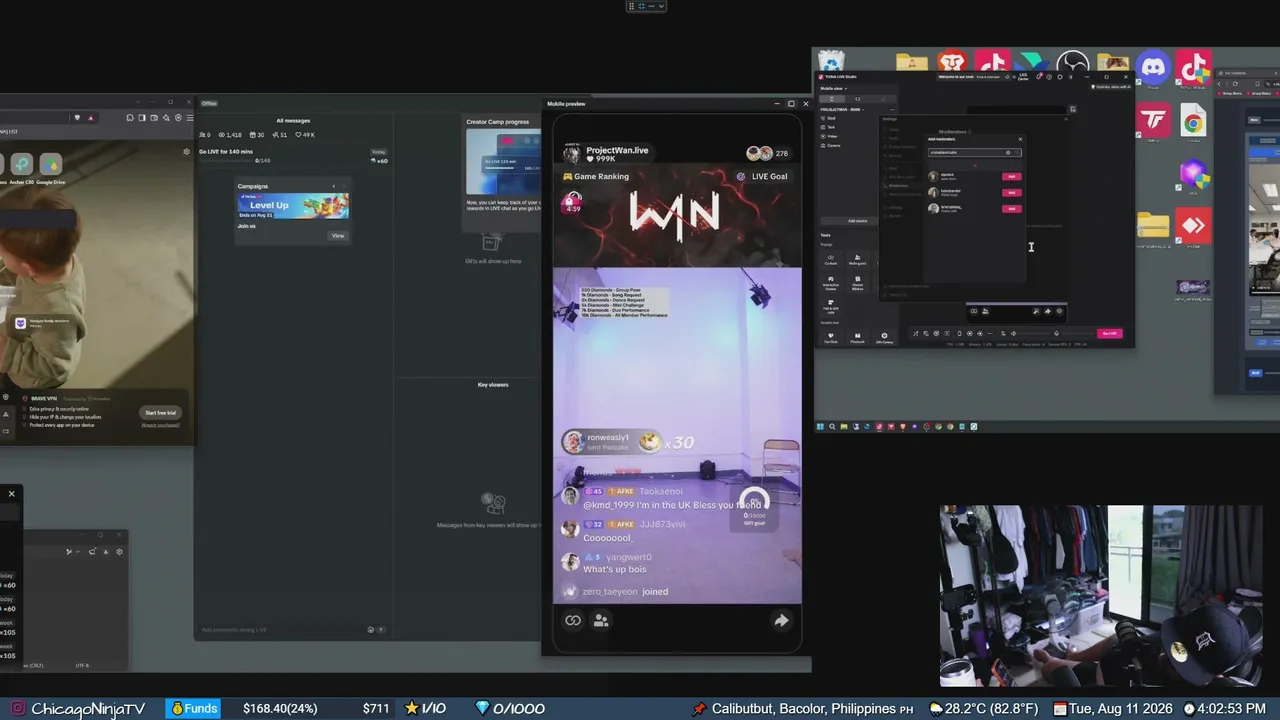Open the 278 viewers list in Mobile preview
Image resolution: width=1280 pixels, height=720 pixels.
pyautogui.click(x=767, y=153)
